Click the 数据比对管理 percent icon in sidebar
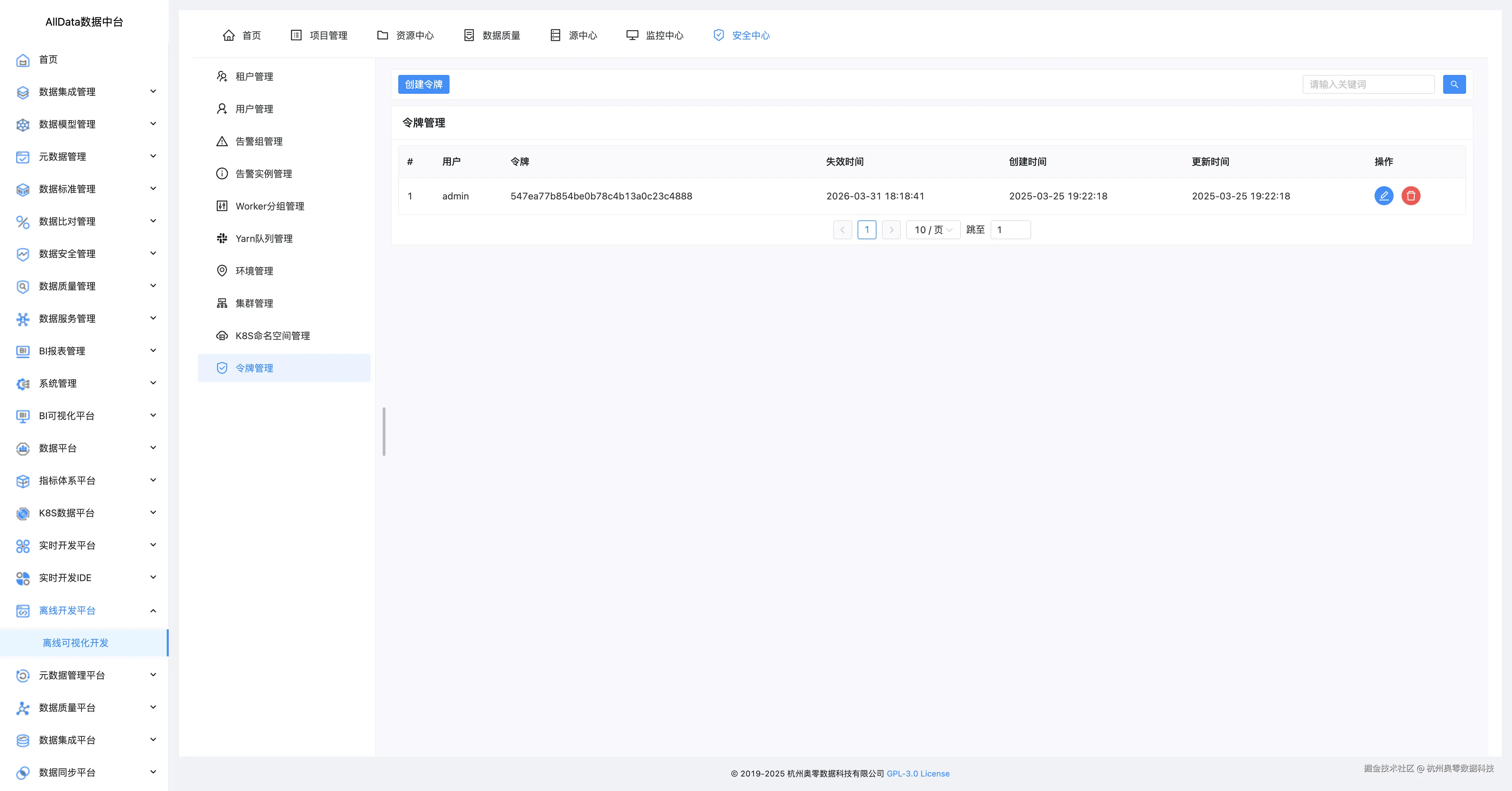The width and height of the screenshot is (1512, 791). click(x=23, y=222)
